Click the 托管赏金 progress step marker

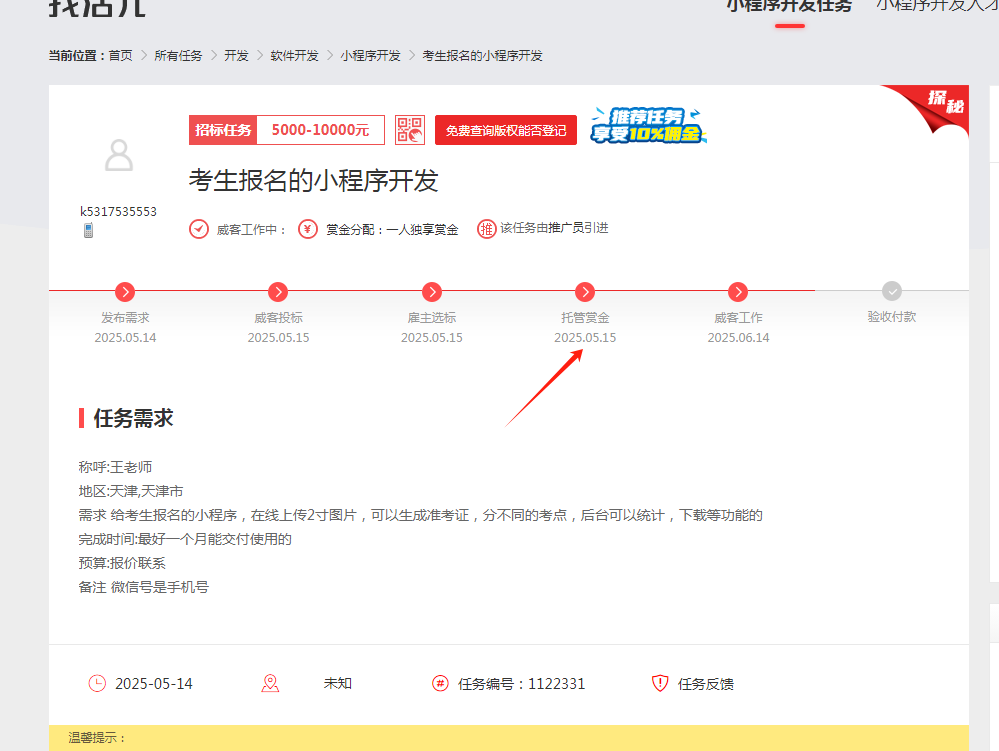[585, 292]
